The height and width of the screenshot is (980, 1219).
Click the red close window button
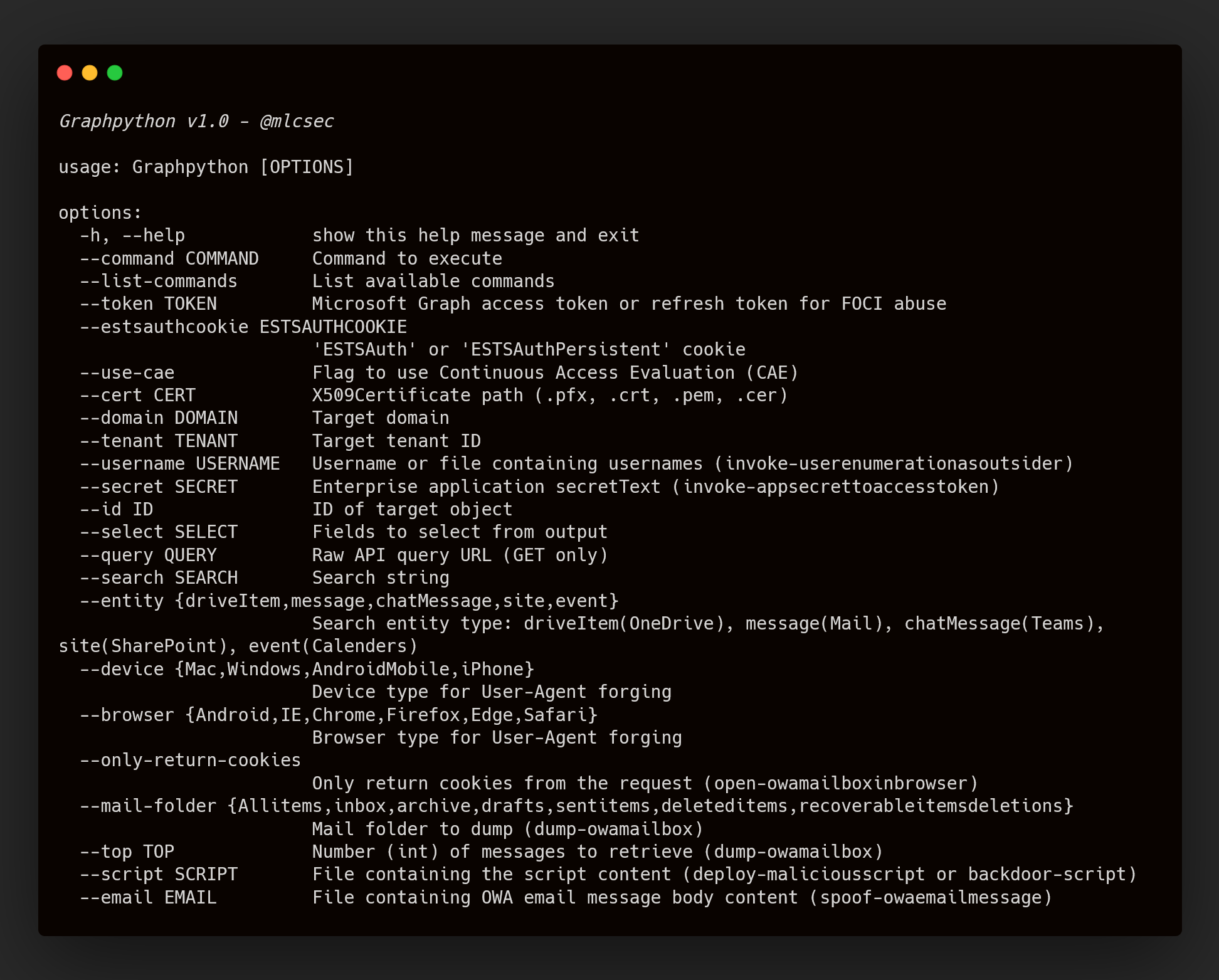(65, 73)
